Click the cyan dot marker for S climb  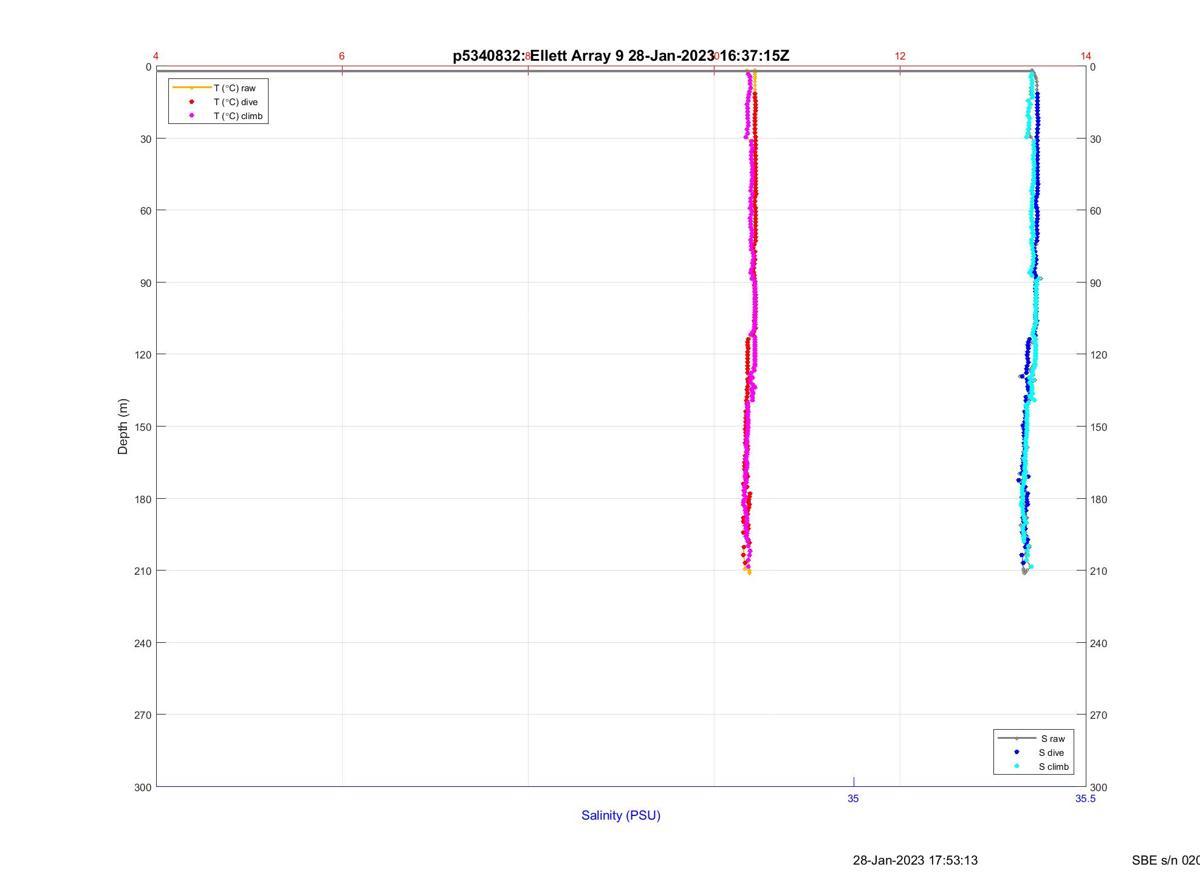pos(1016,767)
